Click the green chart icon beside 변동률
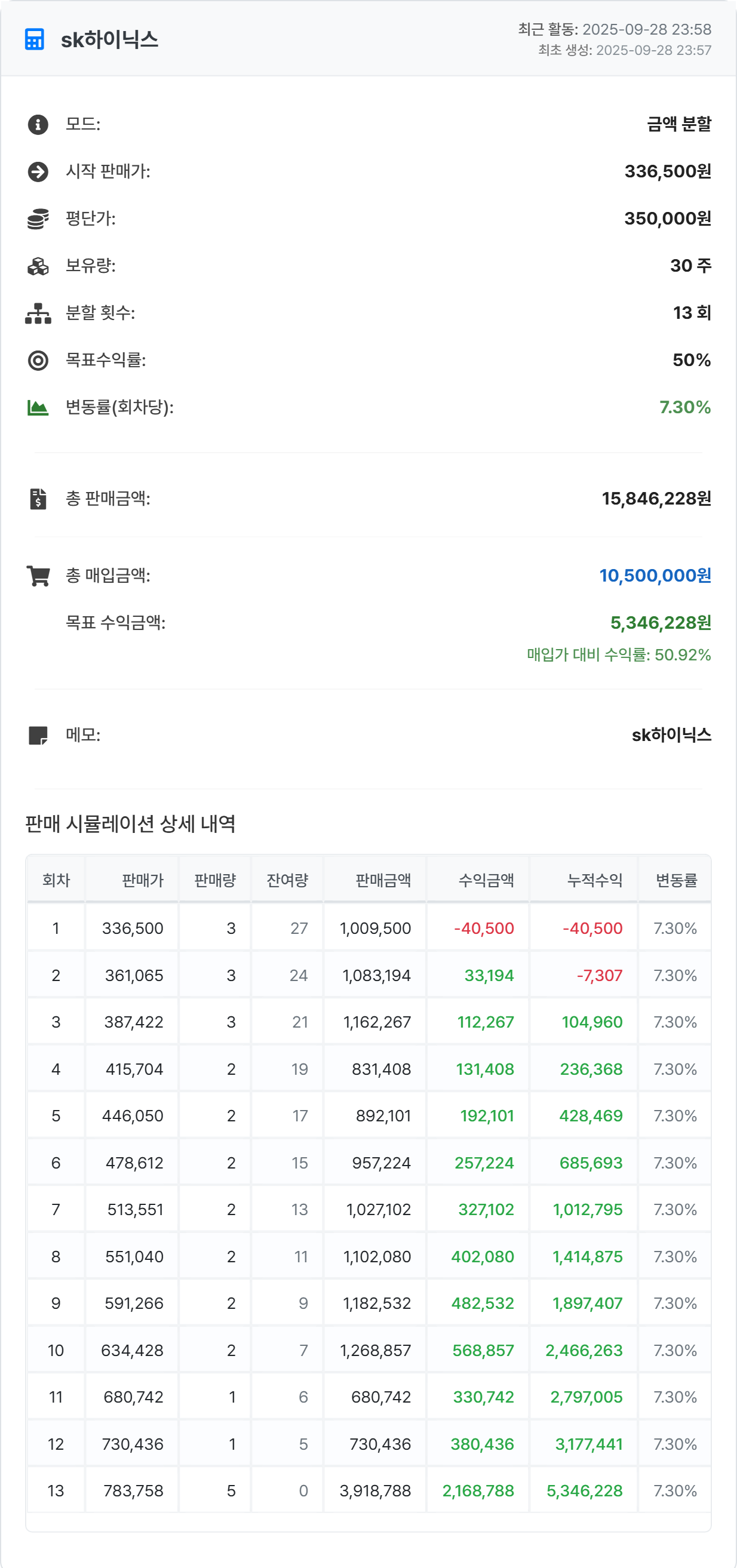Image resolution: width=737 pixels, height=1568 pixels. pos(38,408)
